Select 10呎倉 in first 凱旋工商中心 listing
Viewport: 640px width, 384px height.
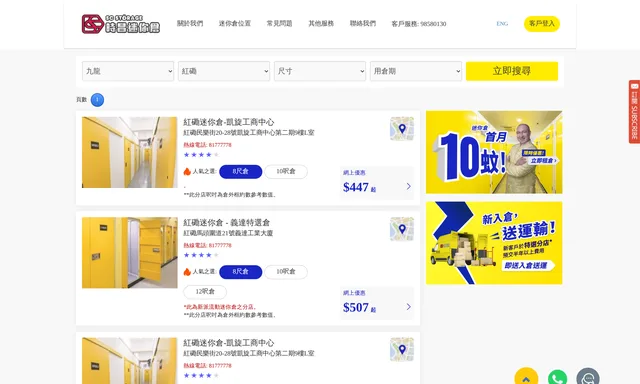tap(286, 171)
